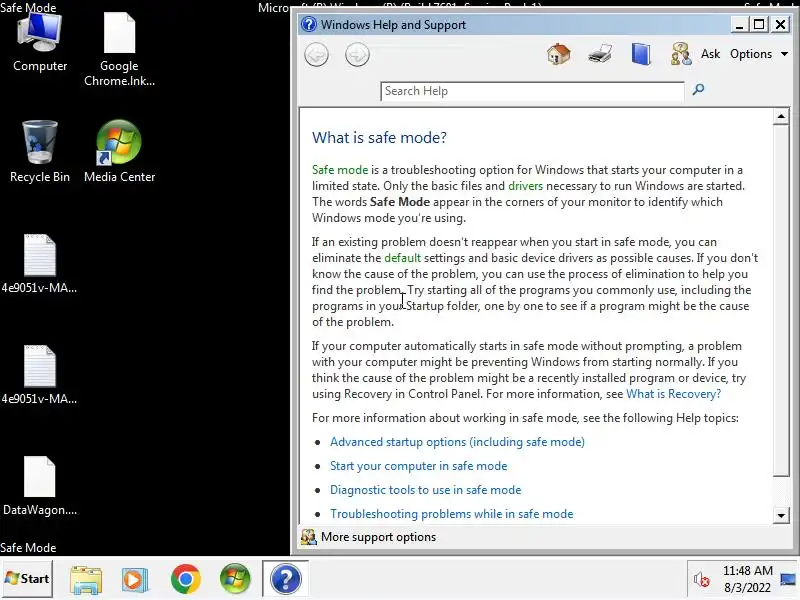Click the vertical scrollbar thumb in Help
Viewport: 800px width, 600px height.
click(781, 301)
